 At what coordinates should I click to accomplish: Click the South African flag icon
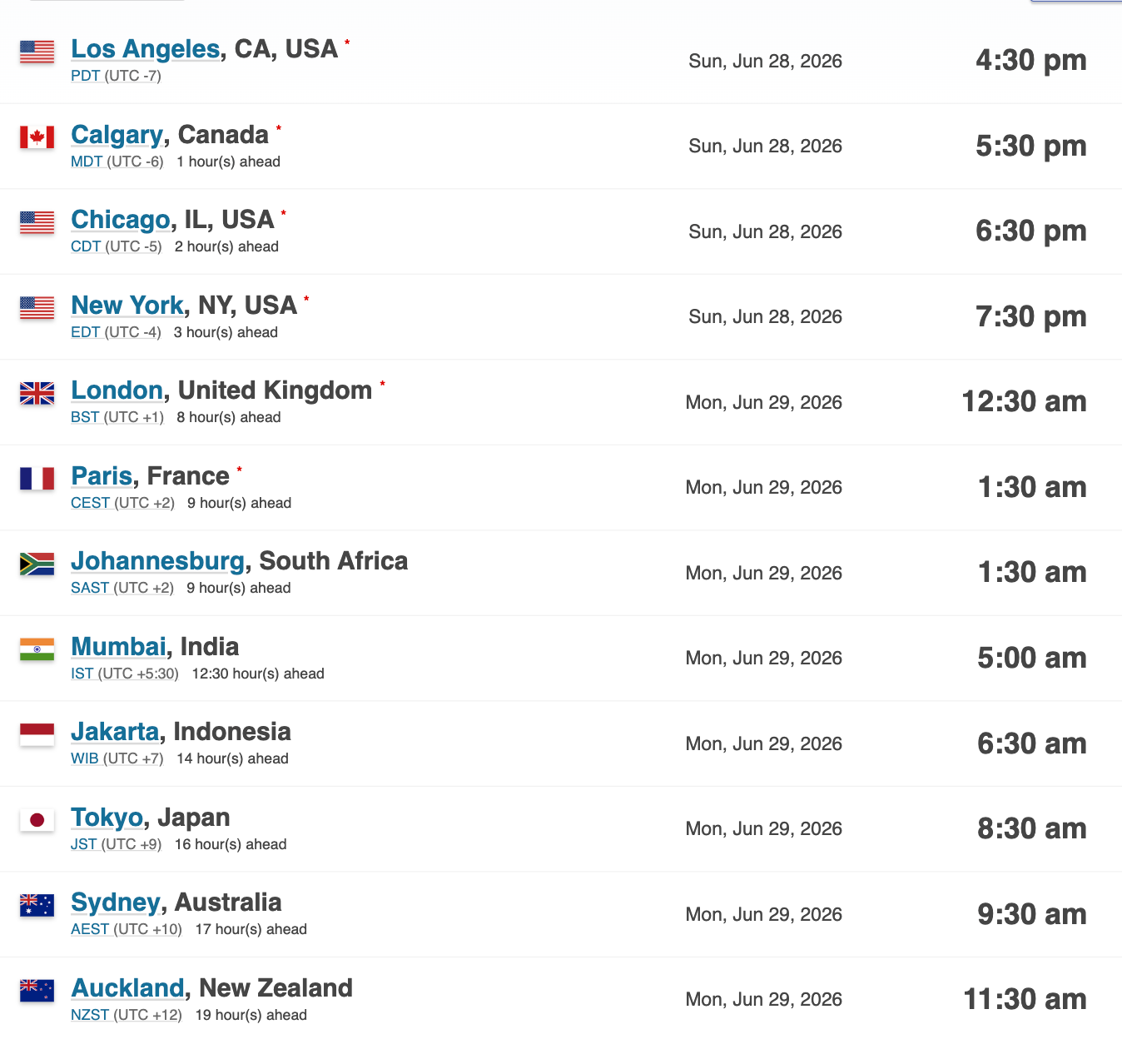37,564
